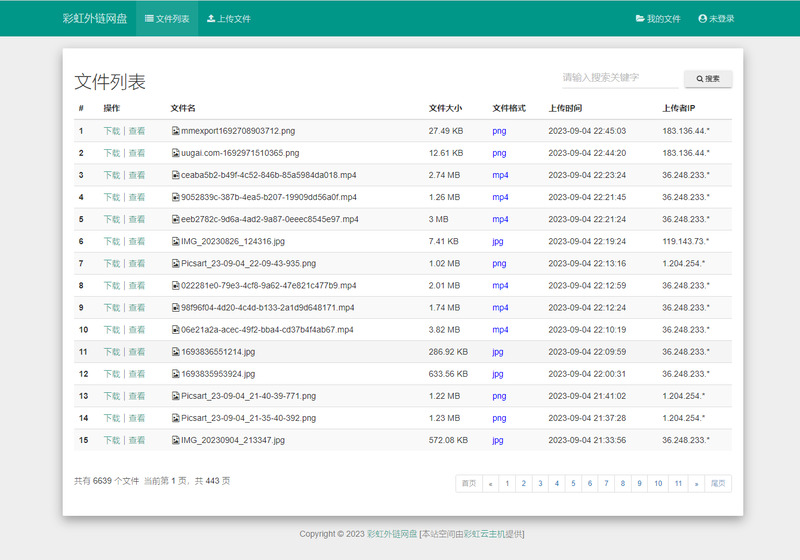Open 我的文件 in the top bar
The image size is (800, 560).
[658, 18]
